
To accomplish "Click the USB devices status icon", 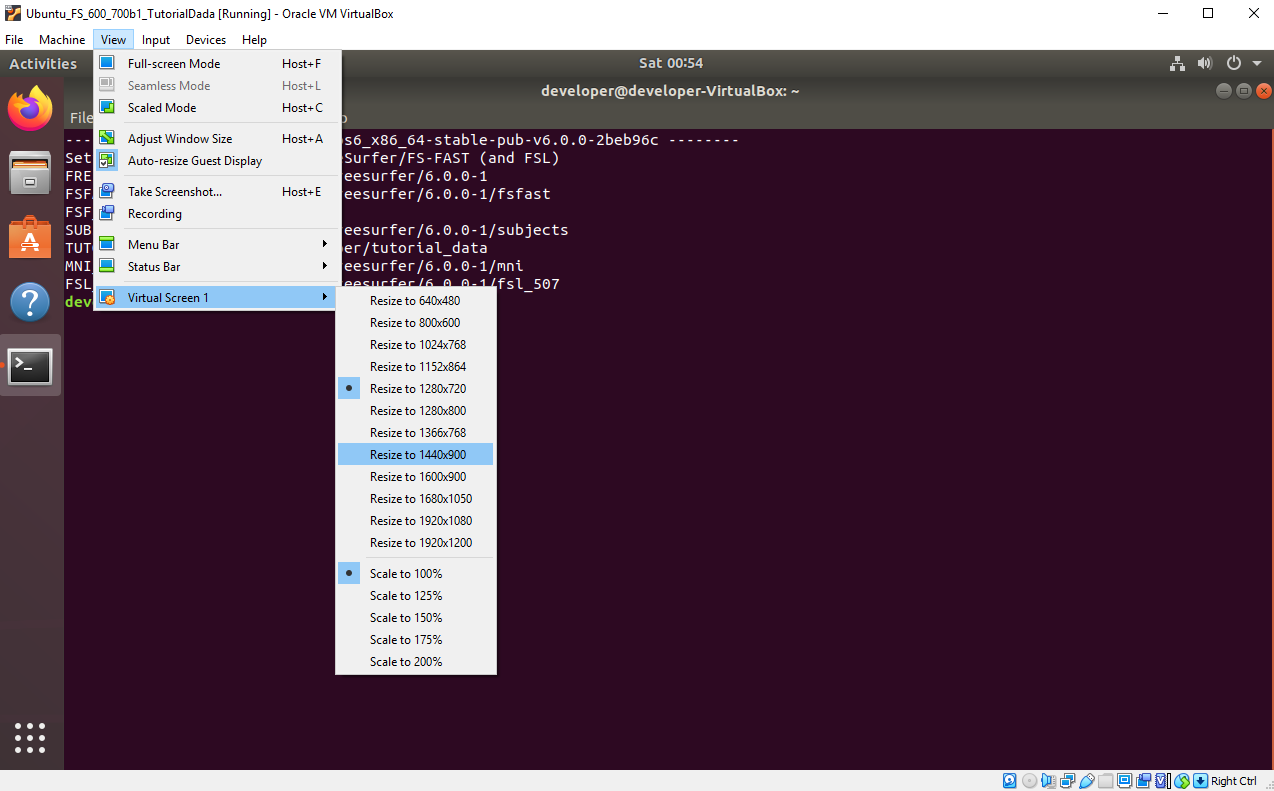I will pyautogui.click(x=1086, y=781).
